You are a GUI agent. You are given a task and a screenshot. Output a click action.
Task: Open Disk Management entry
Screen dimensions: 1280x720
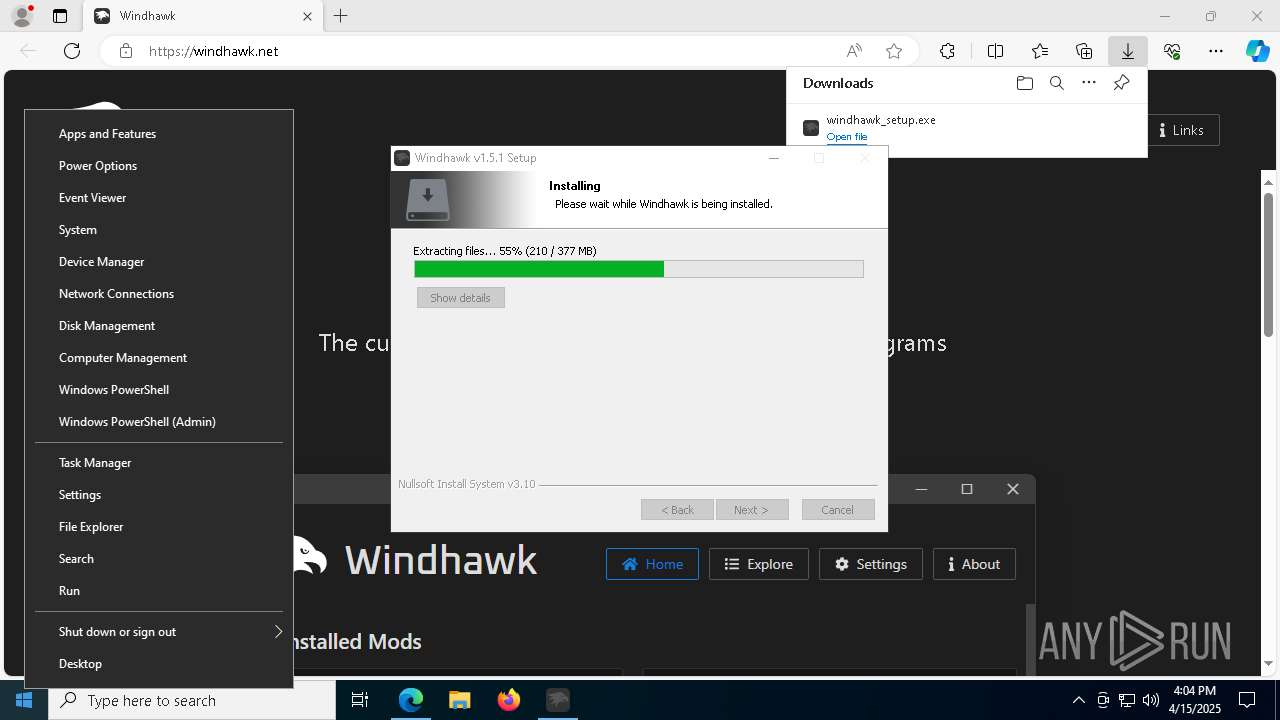click(x=159, y=326)
